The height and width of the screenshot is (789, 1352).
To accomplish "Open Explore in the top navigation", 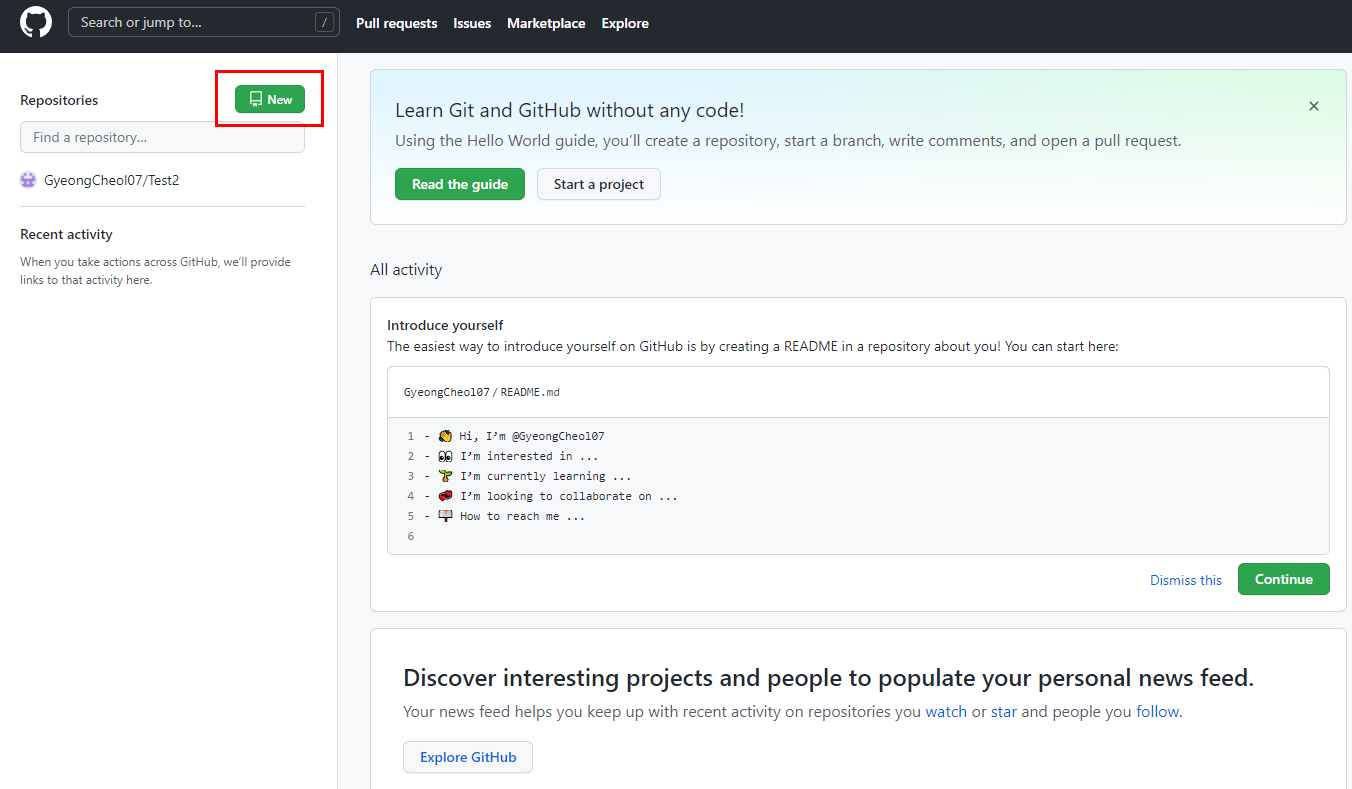I will (x=625, y=23).
